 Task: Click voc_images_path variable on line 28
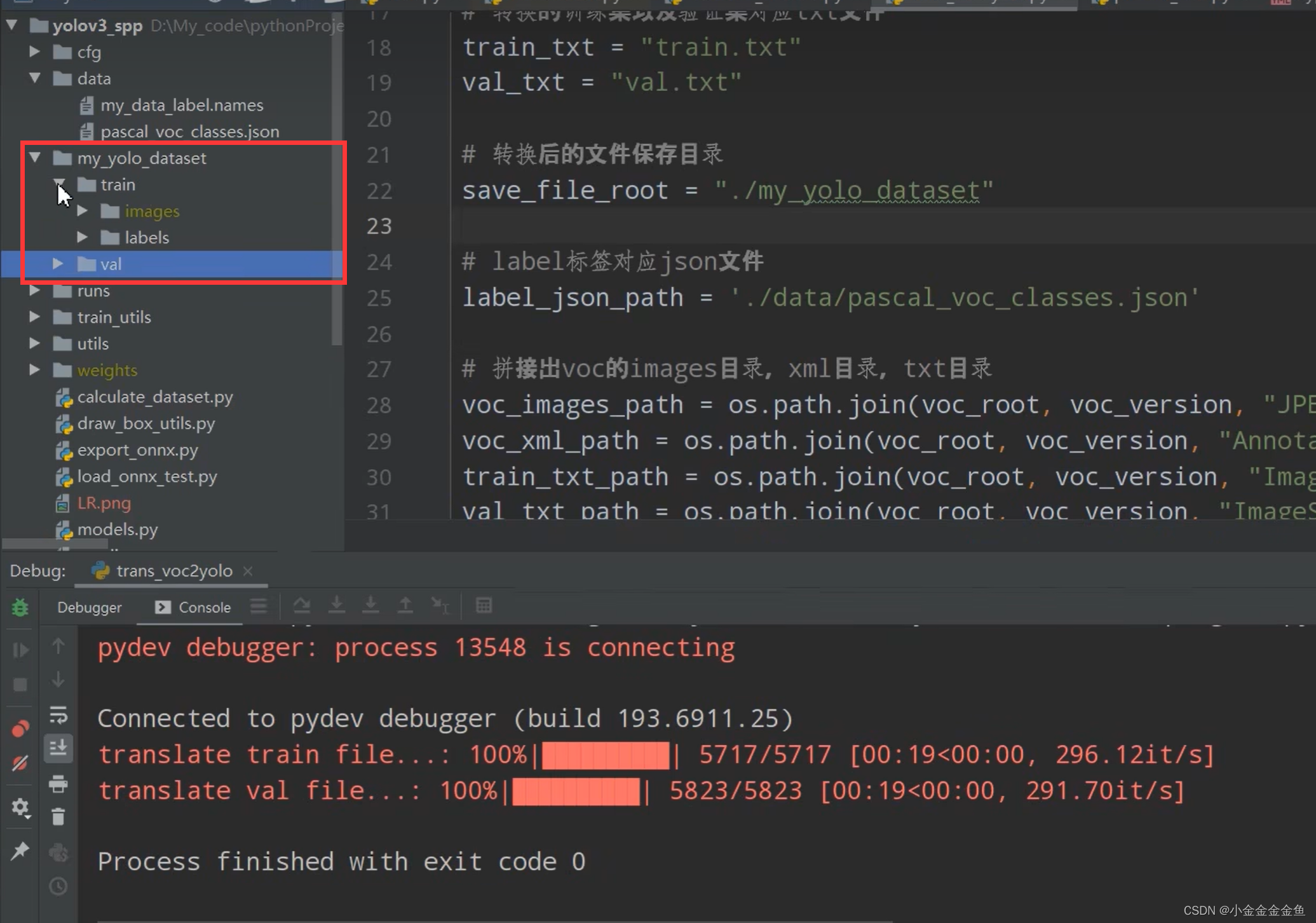573,405
